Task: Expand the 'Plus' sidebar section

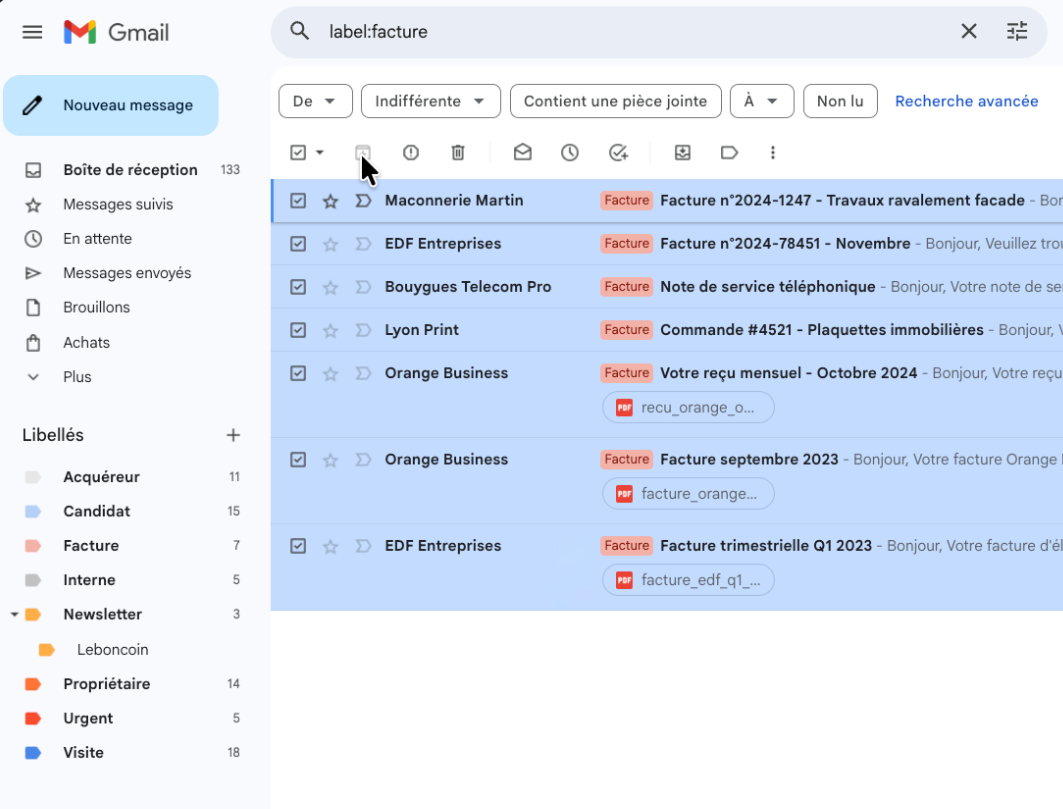Action: pos(77,377)
